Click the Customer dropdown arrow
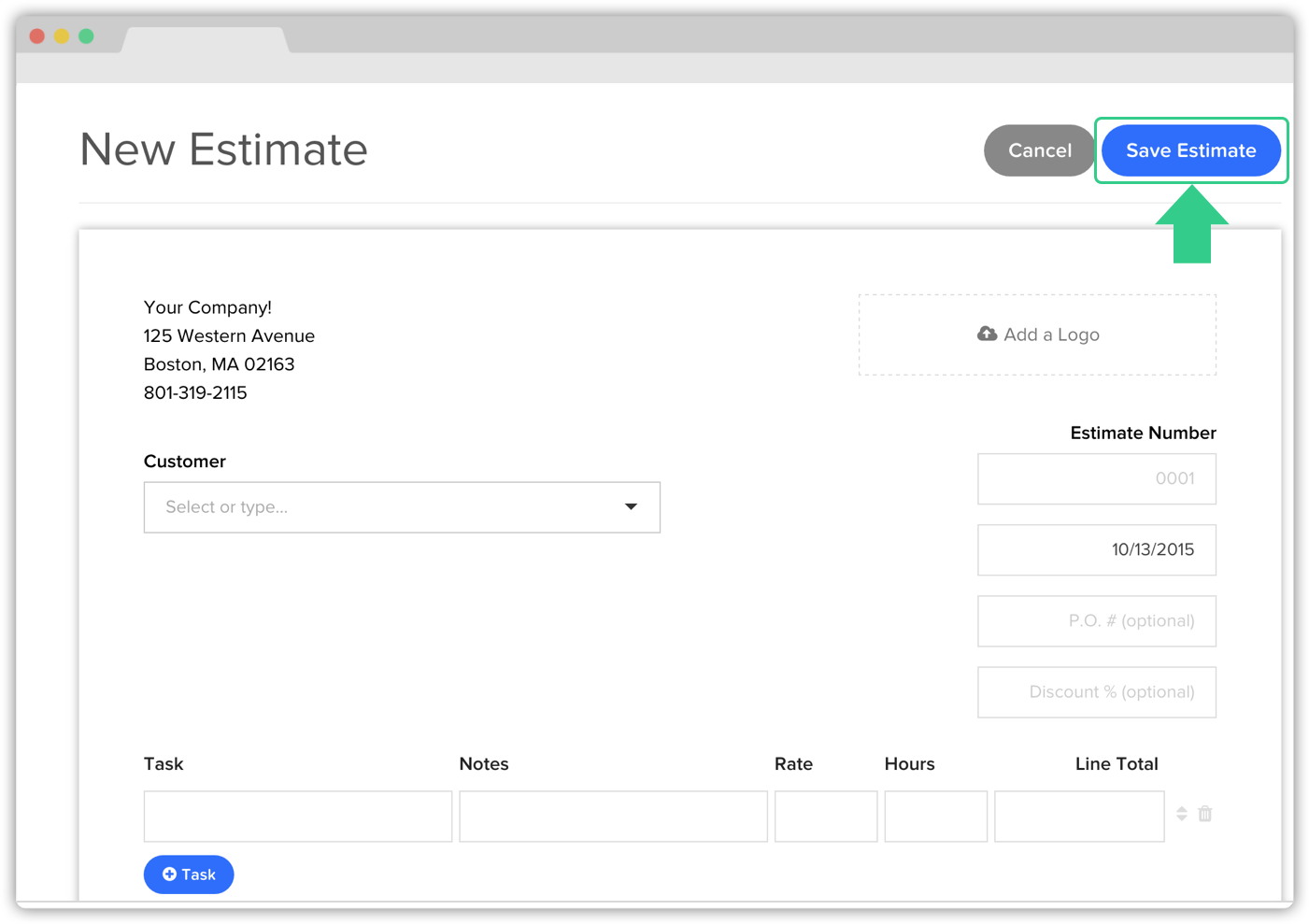This screenshot has width=1309, height=924. click(x=631, y=507)
